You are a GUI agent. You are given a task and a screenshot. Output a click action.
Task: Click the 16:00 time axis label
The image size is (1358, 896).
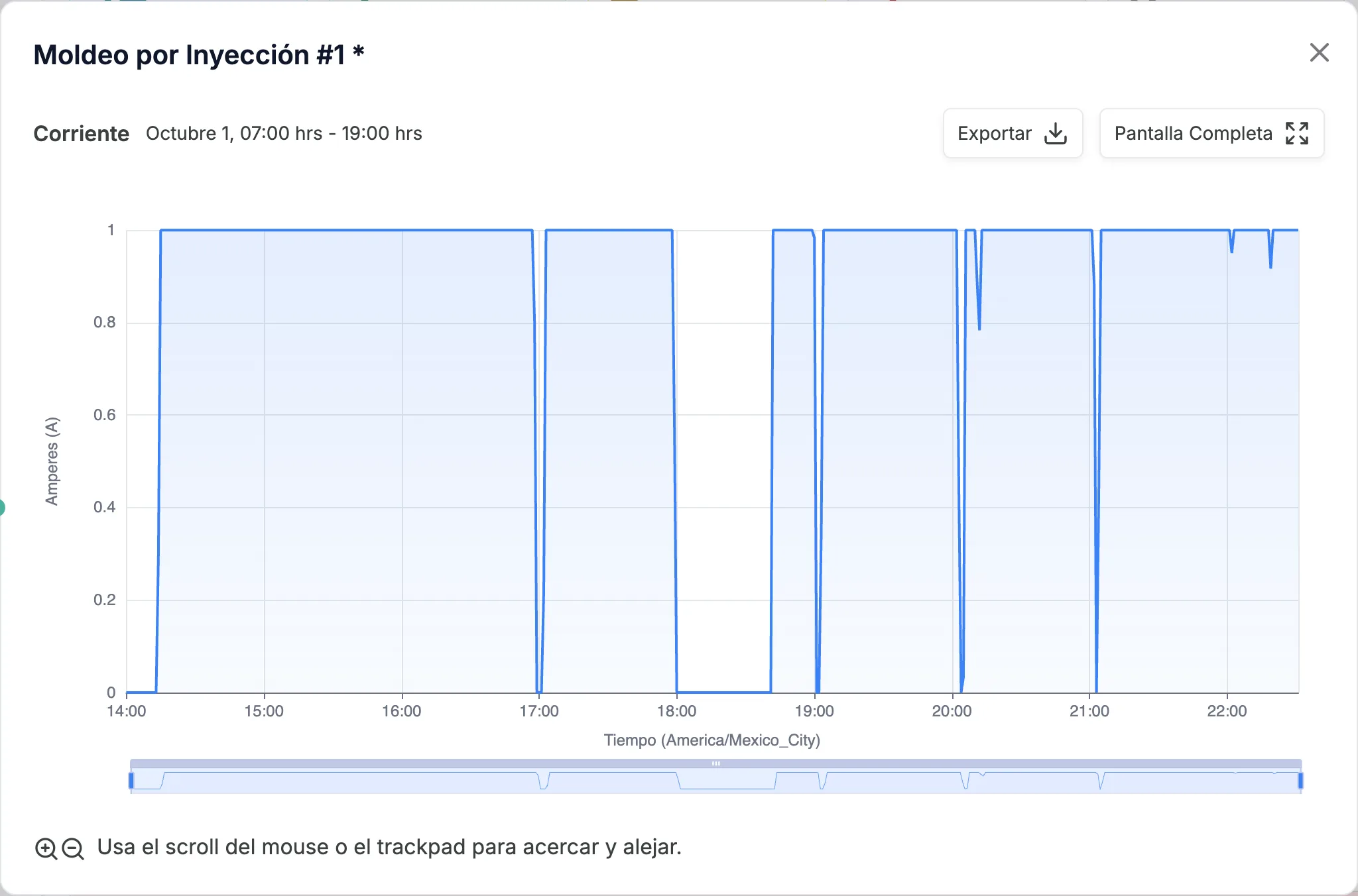(x=402, y=711)
